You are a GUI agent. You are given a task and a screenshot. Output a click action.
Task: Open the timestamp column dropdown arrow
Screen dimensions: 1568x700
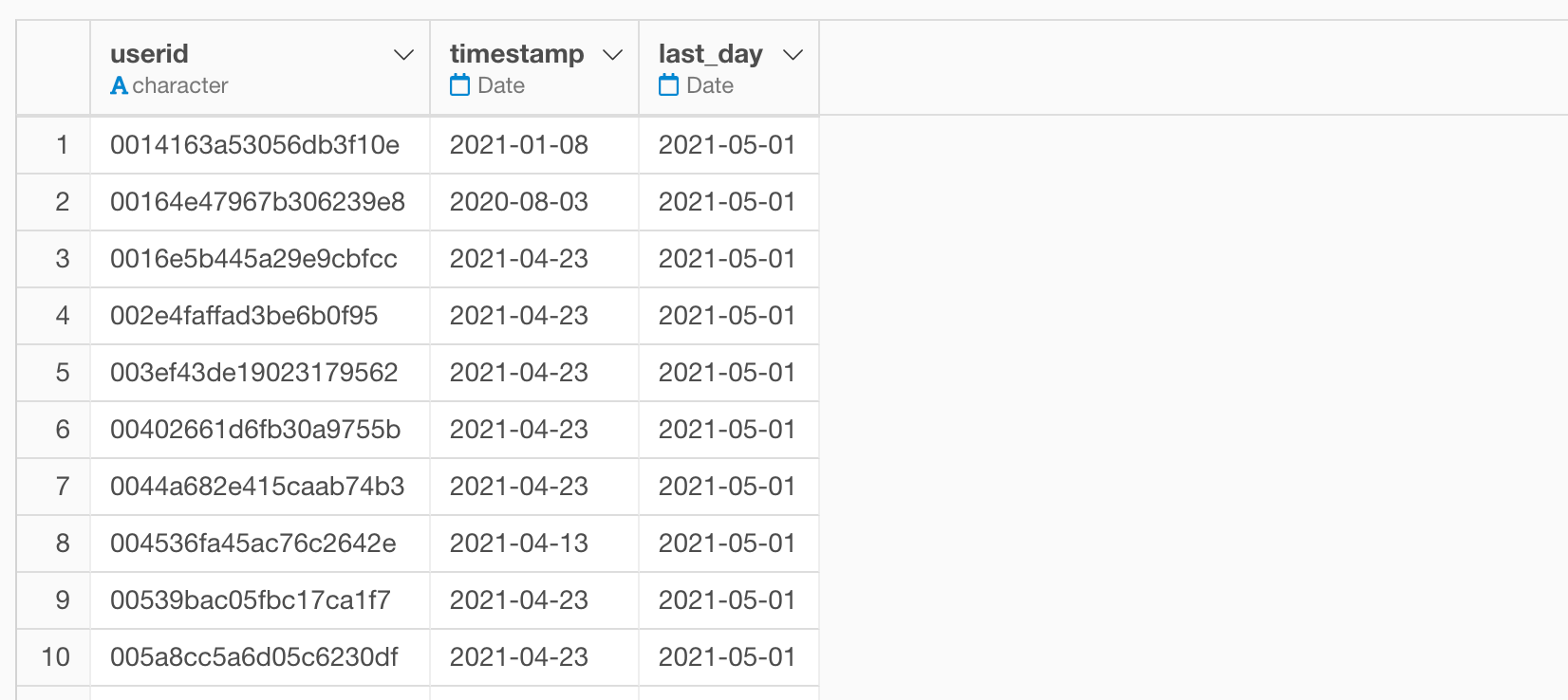pos(613,55)
